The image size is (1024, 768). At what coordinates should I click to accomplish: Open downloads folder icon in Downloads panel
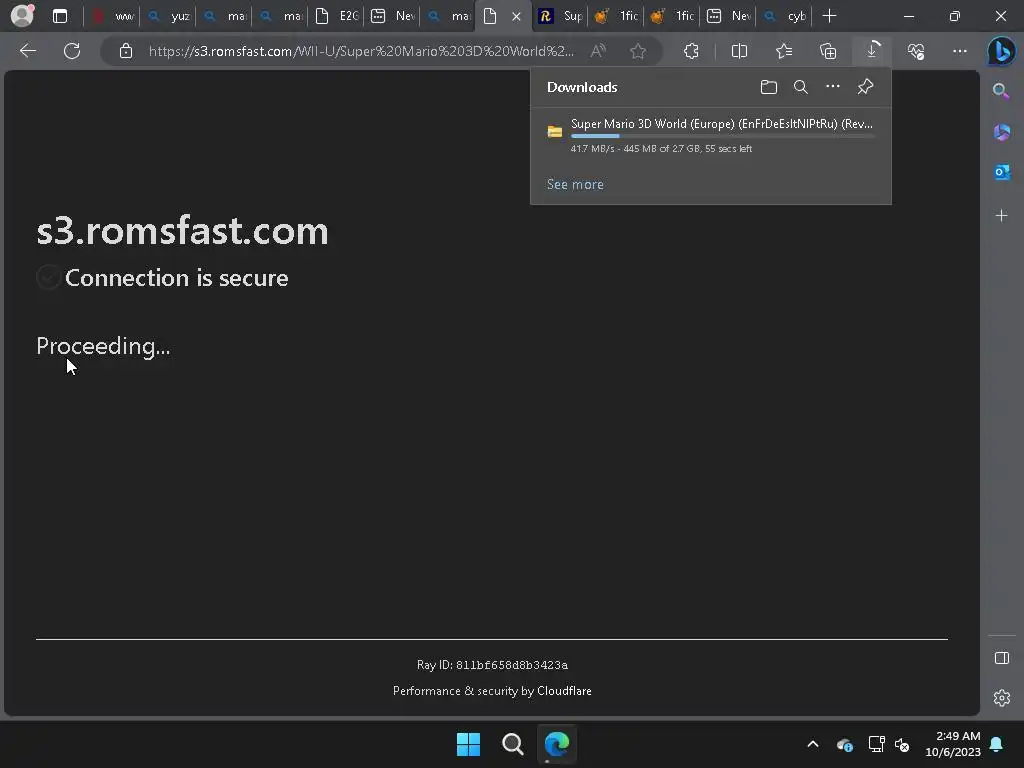click(x=769, y=87)
